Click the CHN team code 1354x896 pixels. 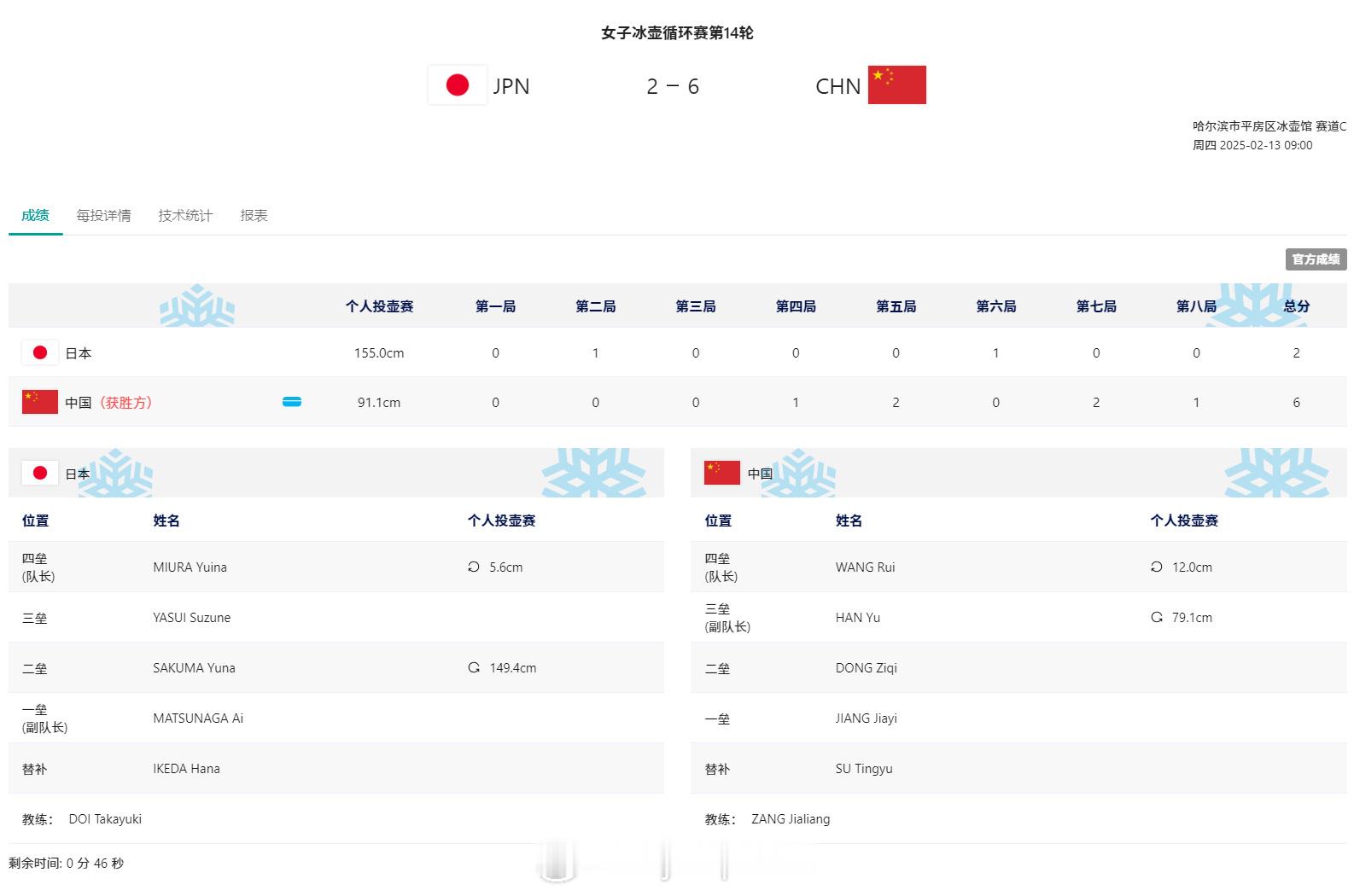click(837, 86)
